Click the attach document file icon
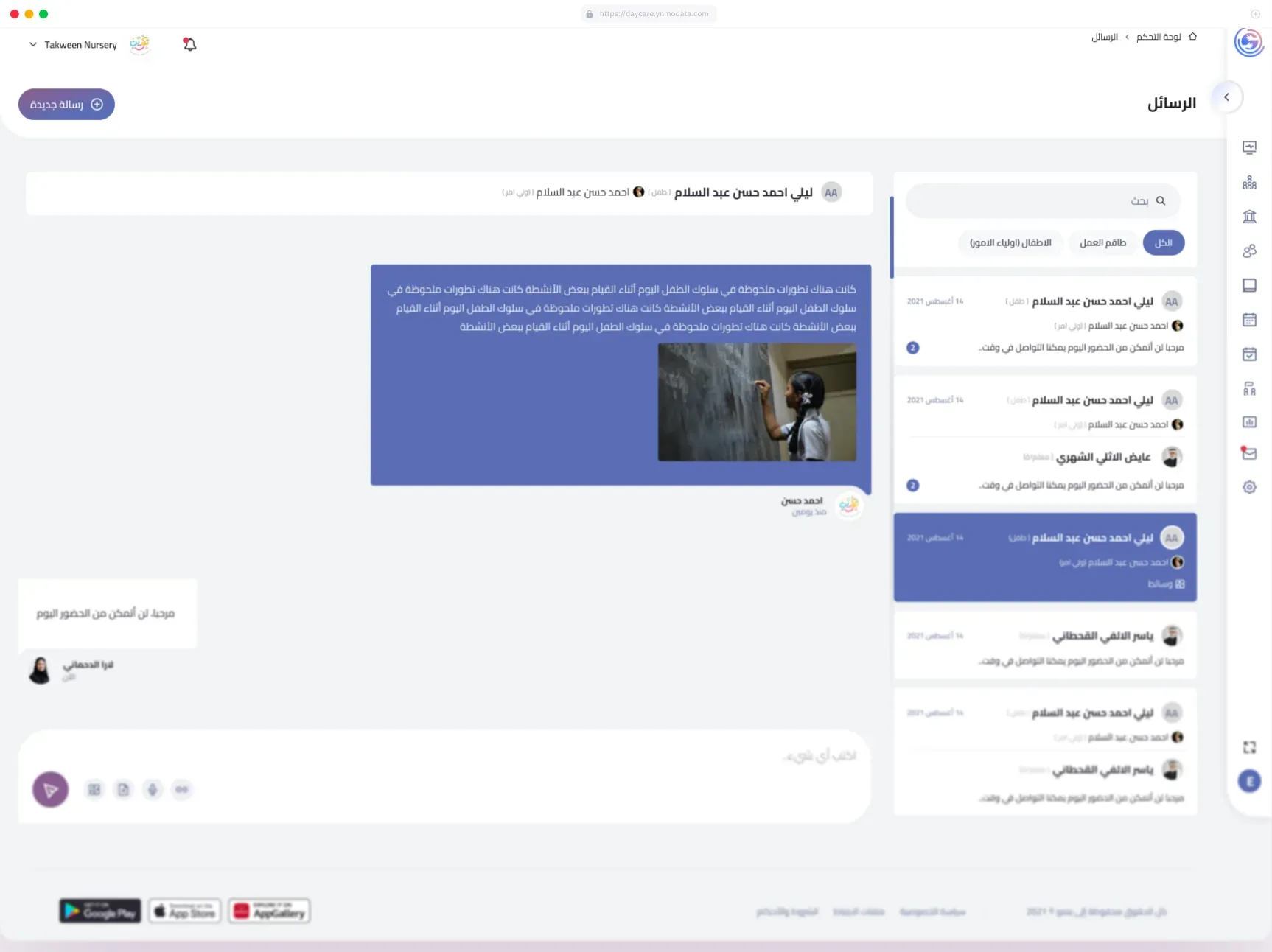Viewport: 1272px width, 952px height. (x=123, y=790)
